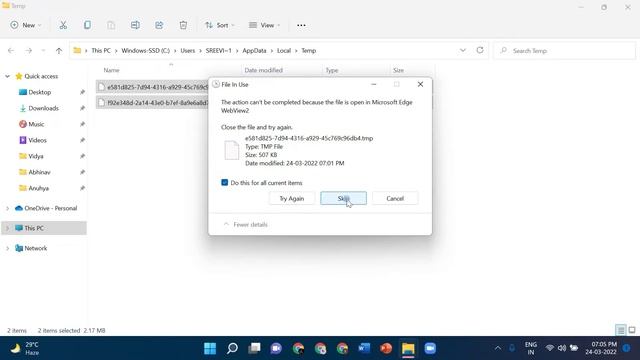Switch to large thumbnails view icon

pyautogui.click(x=632, y=330)
